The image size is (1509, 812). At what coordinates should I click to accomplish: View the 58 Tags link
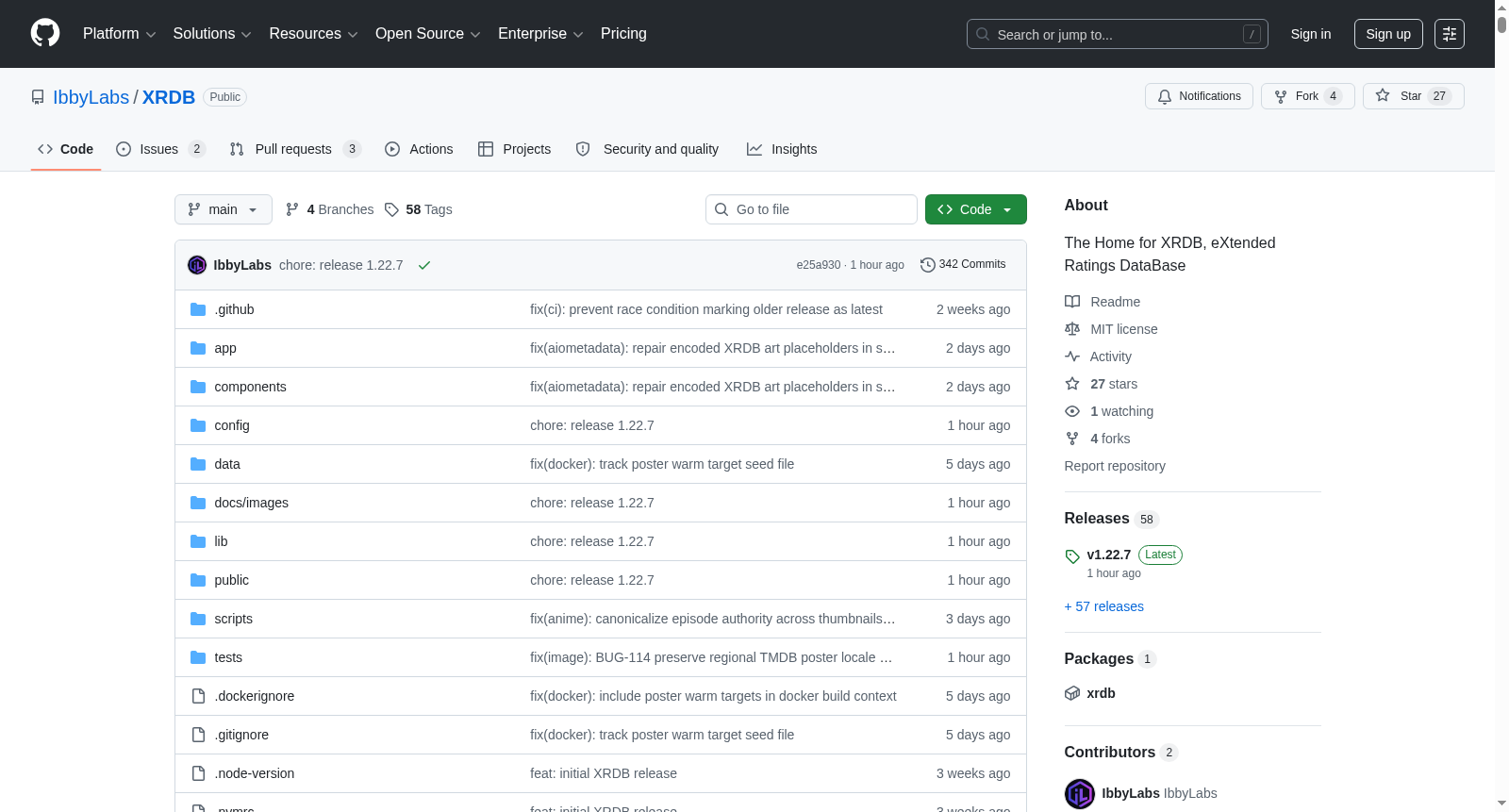point(418,209)
